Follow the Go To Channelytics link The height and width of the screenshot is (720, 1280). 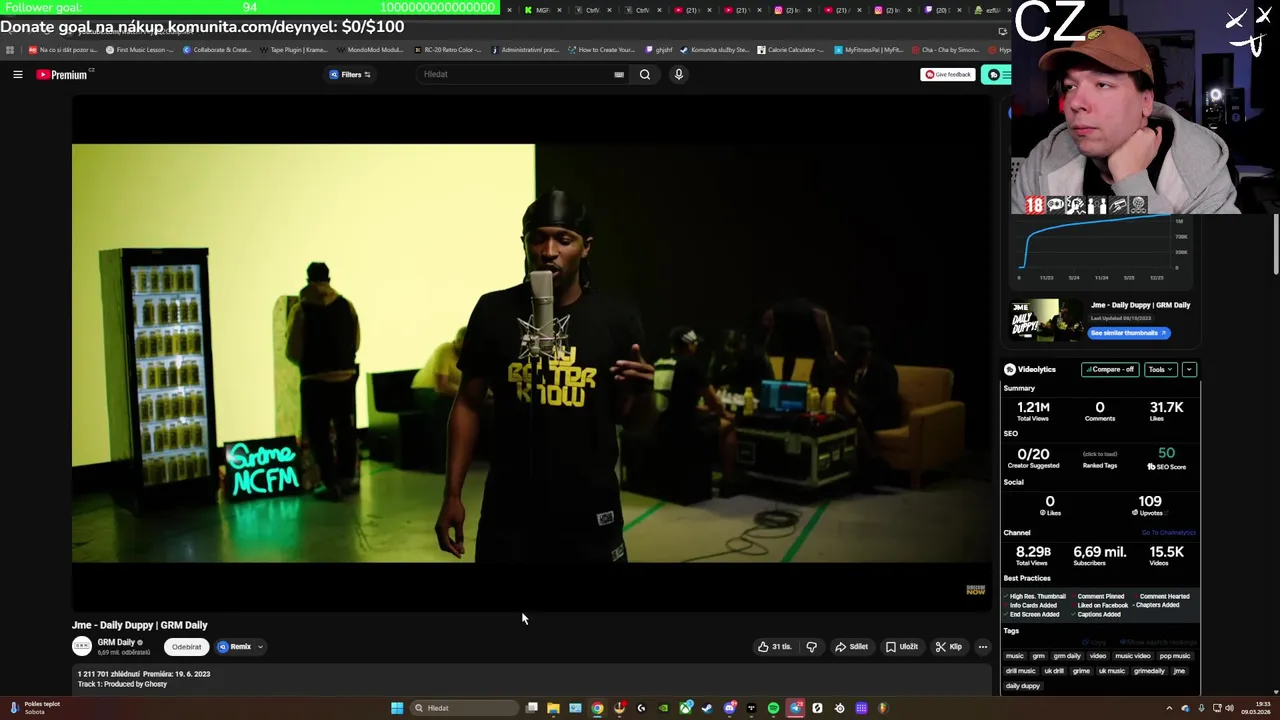1169,533
